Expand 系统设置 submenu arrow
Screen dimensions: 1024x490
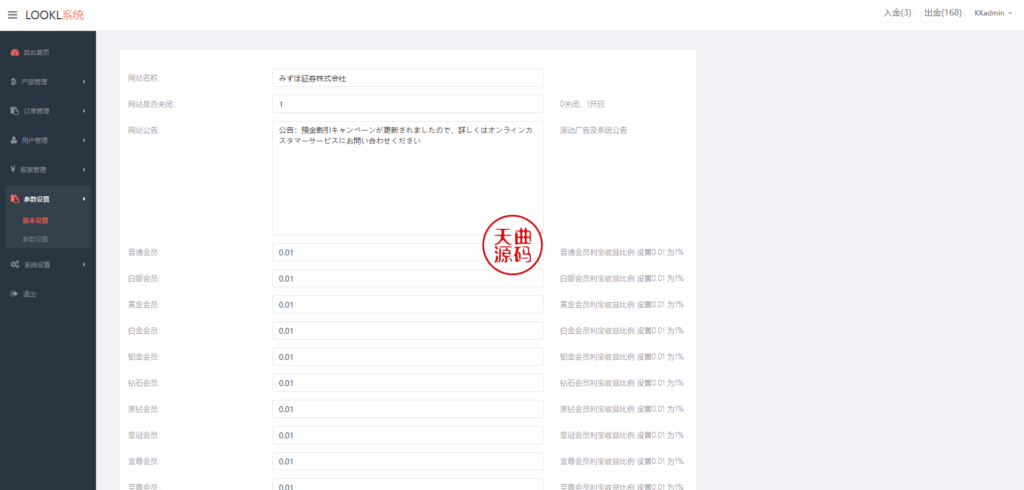[x=84, y=265]
